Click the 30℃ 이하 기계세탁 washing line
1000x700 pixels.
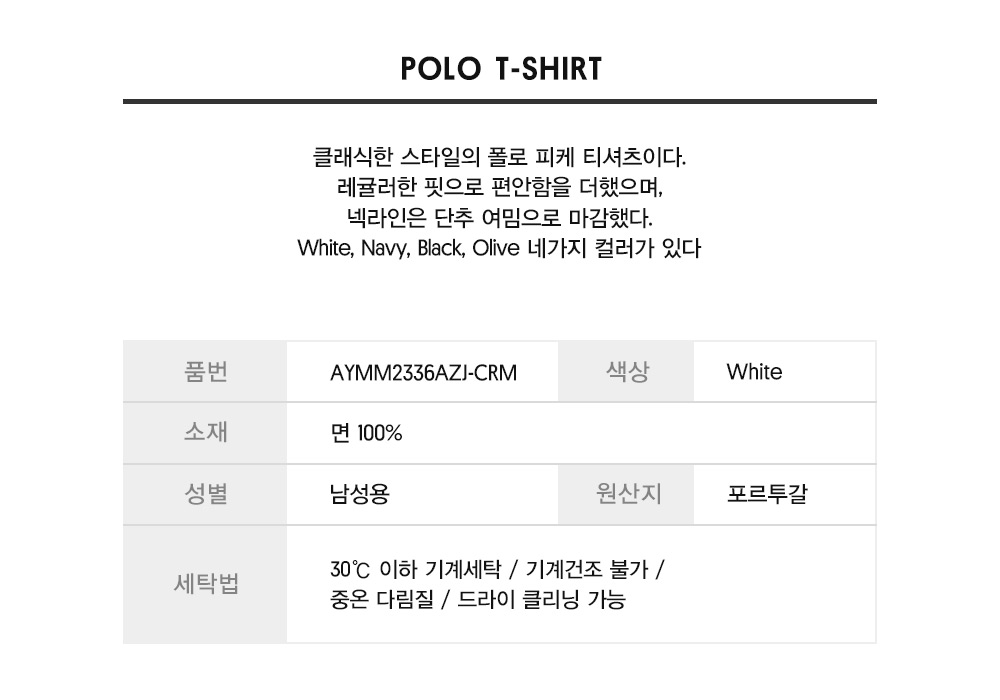(497, 569)
